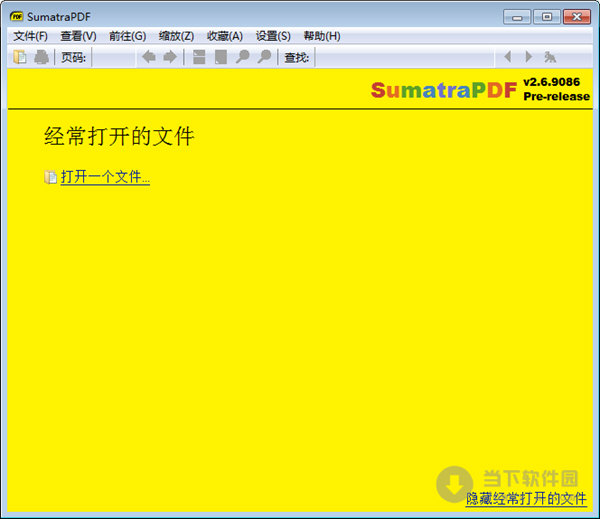600x519 pixels.
Task: Click the zoom in magnifier icon
Action: coord(264,57)
